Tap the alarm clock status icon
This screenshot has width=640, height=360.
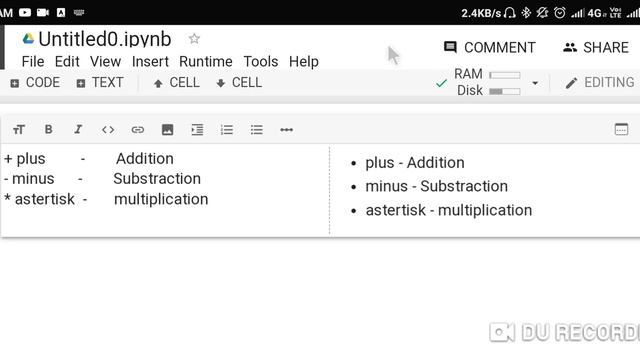tap(560, 13)
